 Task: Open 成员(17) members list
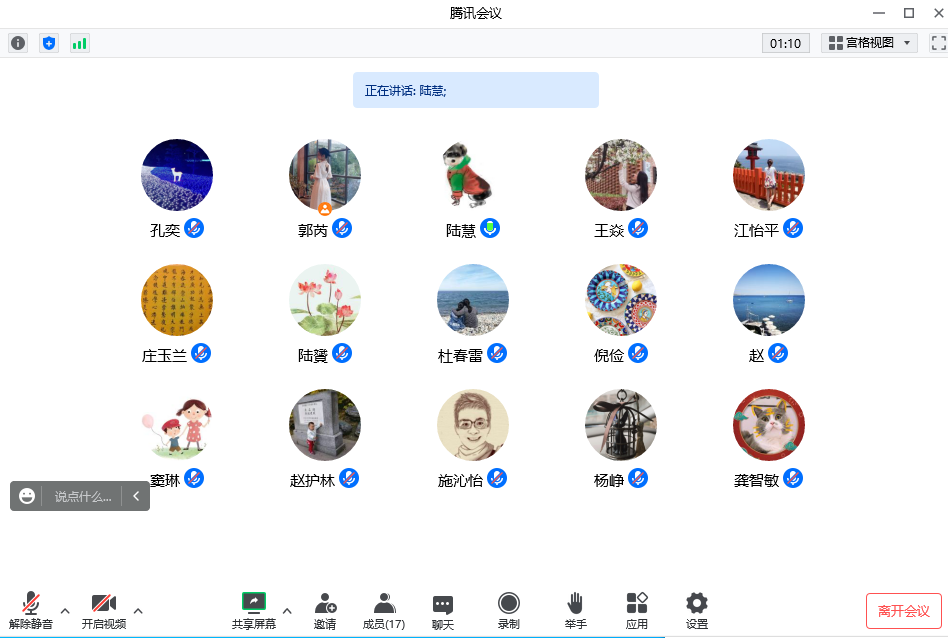384,610
